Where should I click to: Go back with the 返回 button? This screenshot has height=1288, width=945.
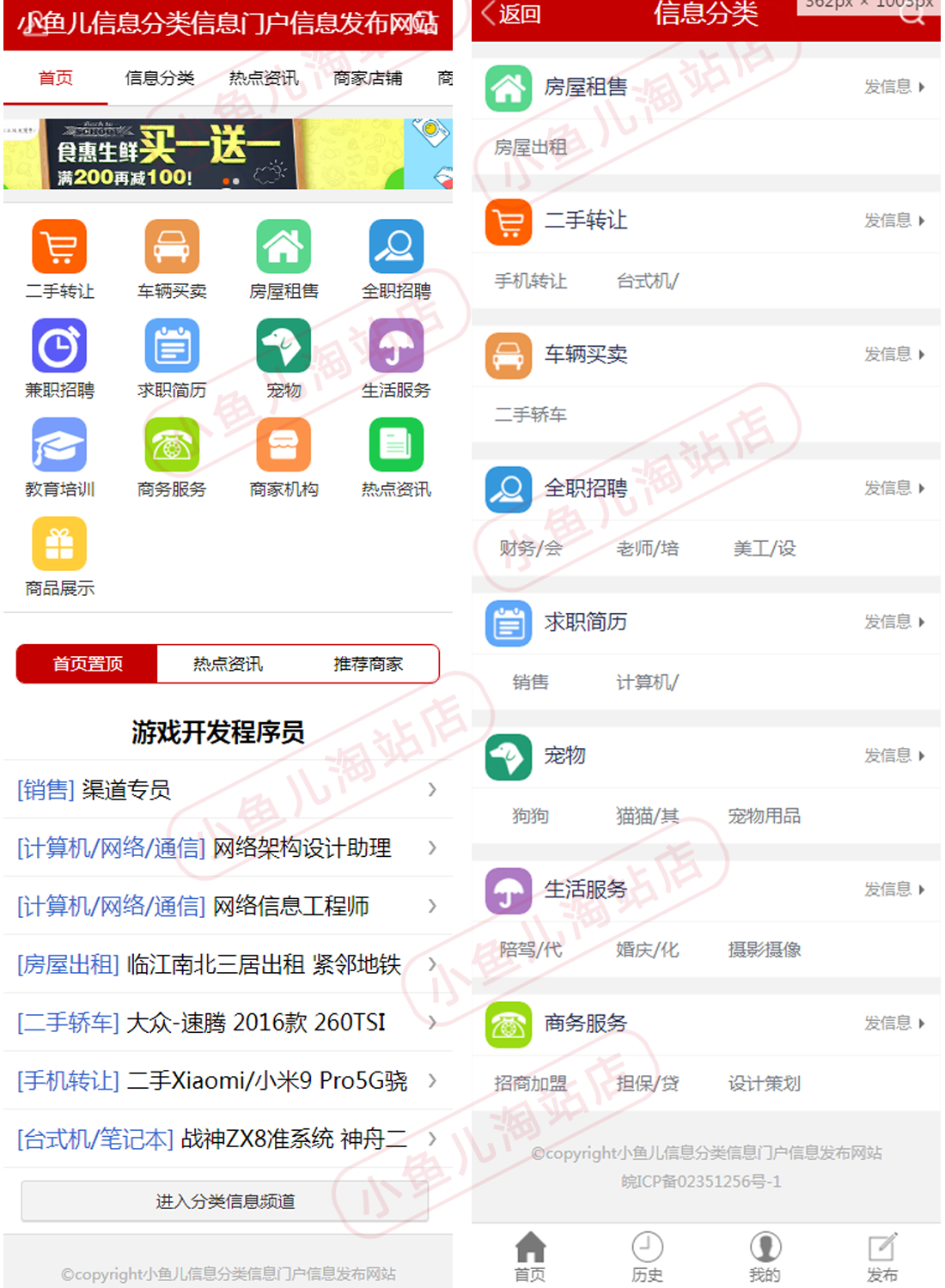pyautogui.click(x=511, y=14)
